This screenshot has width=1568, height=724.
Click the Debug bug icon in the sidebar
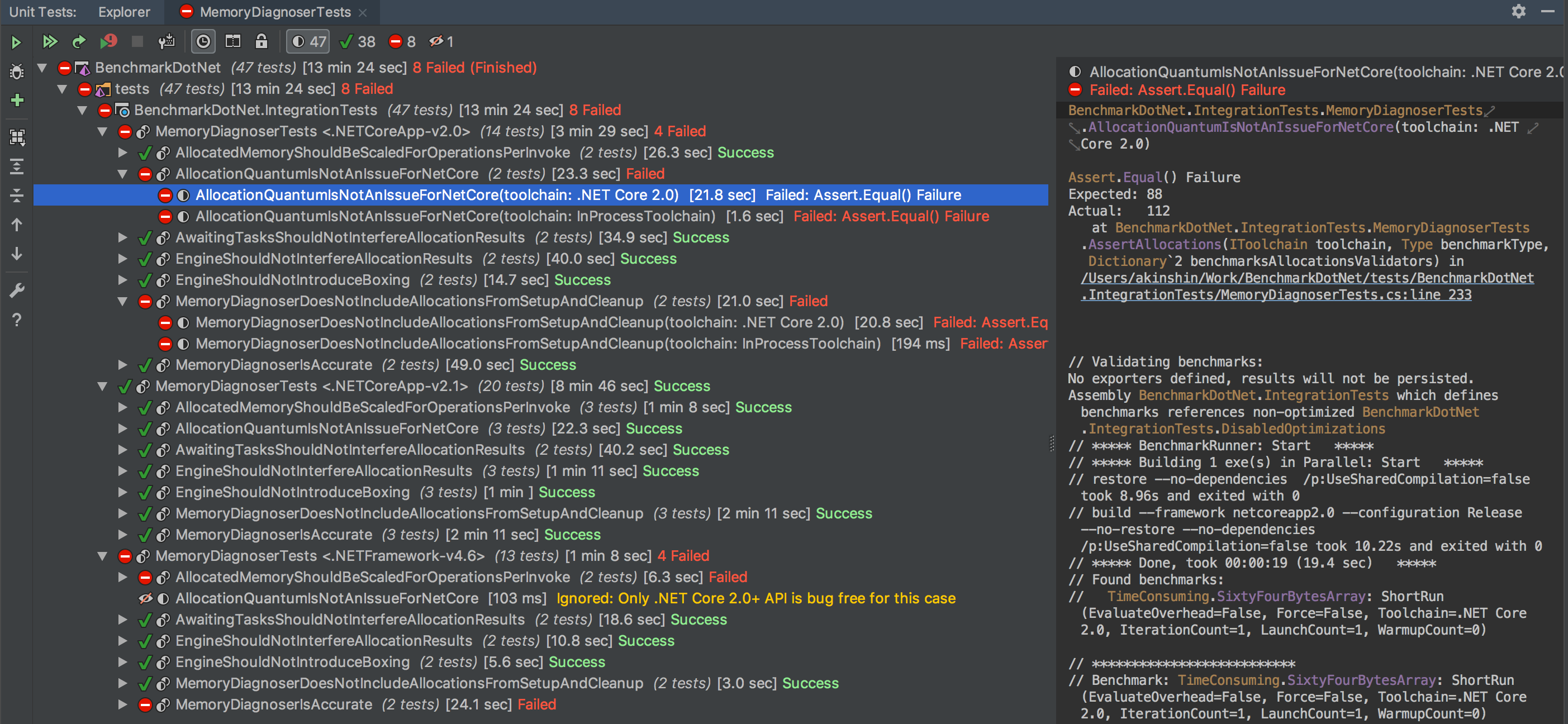pyautogui.click(x=17, y=71)
